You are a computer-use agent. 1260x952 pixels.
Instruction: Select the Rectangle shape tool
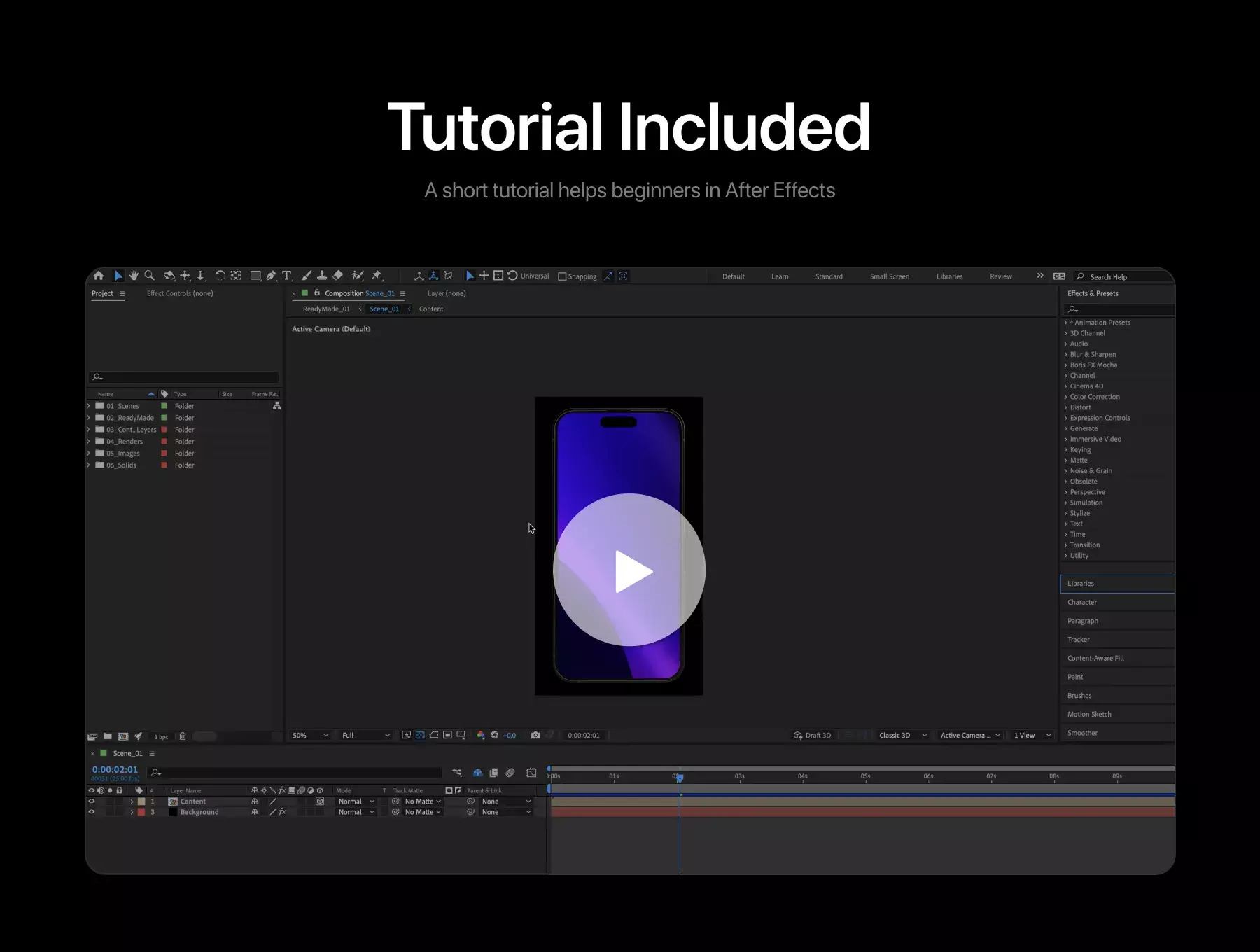click(255, 276)
